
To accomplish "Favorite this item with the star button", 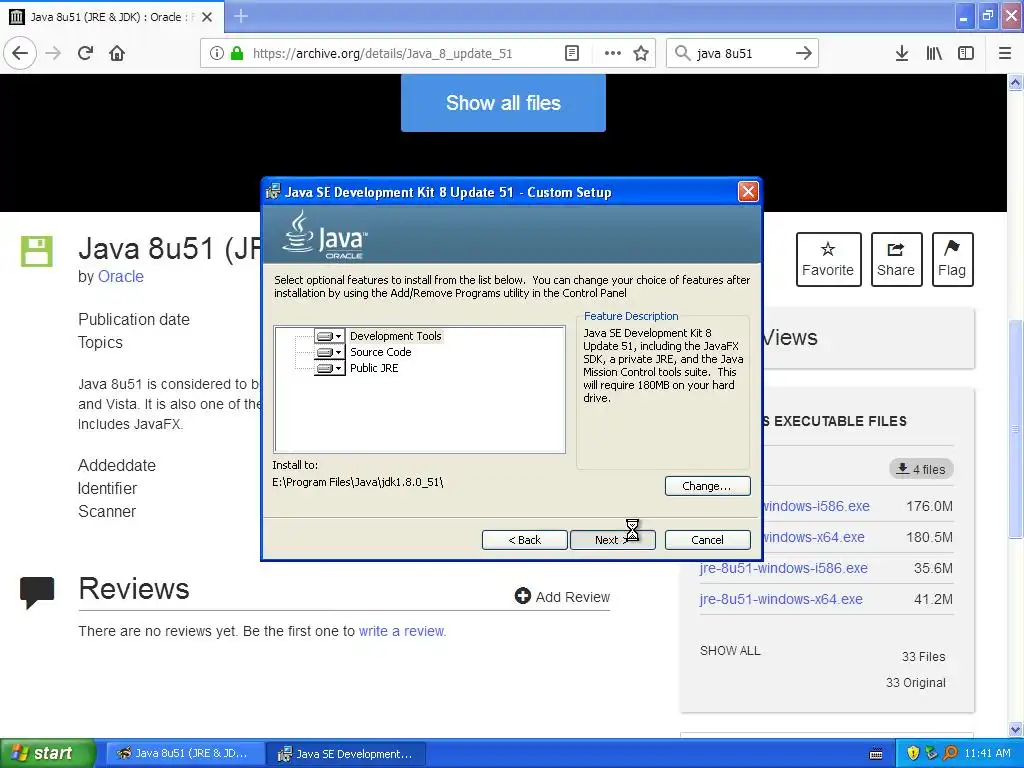I will pyautogui.click(x=828, y=259).
